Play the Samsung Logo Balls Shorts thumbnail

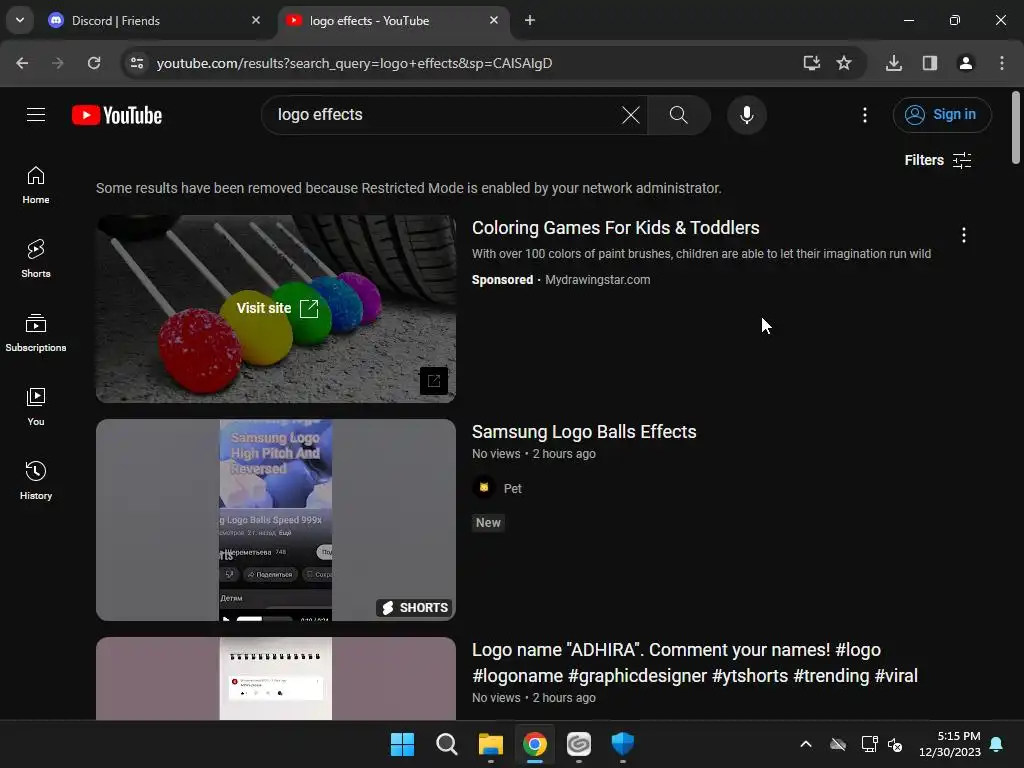click(276, 520)
